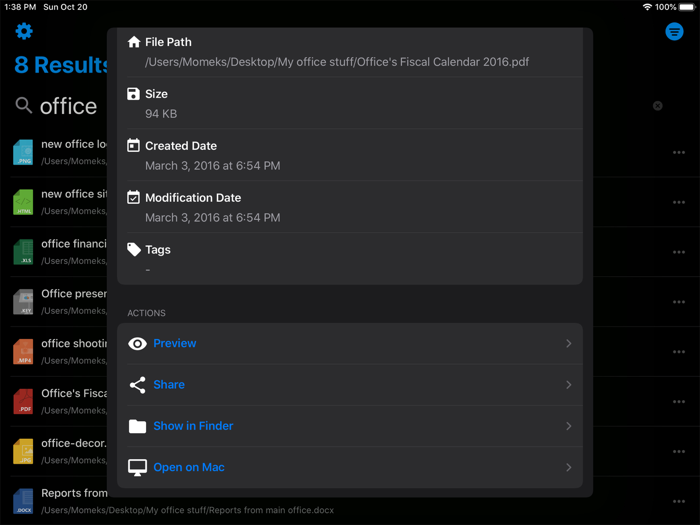The height and width of the screenshot is (525, 700).
Task: Open the PDF icon for Office's Fiscal
Action: click(x=23, y=401)
